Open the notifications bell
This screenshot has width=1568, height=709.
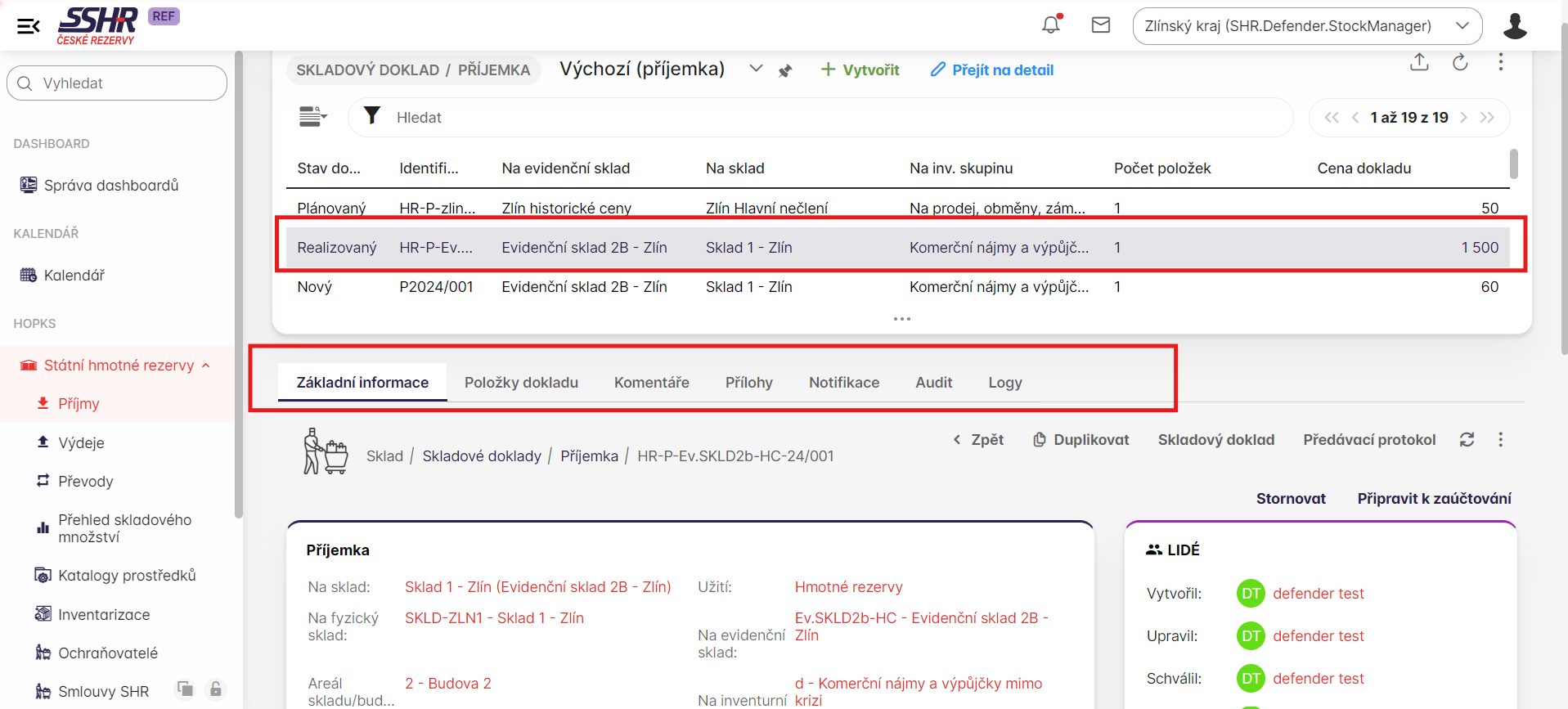1051,25
